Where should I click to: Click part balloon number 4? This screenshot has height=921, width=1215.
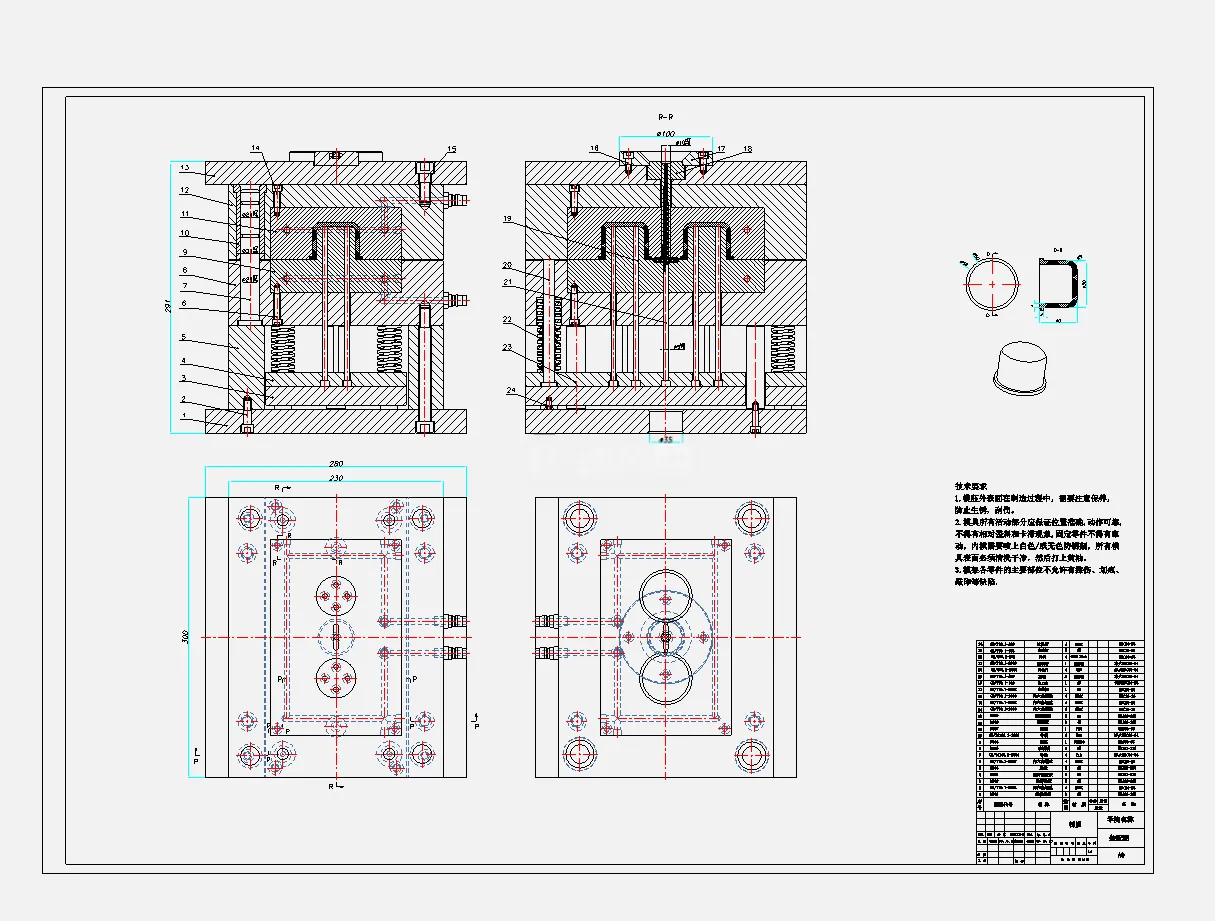coord(184,360)
